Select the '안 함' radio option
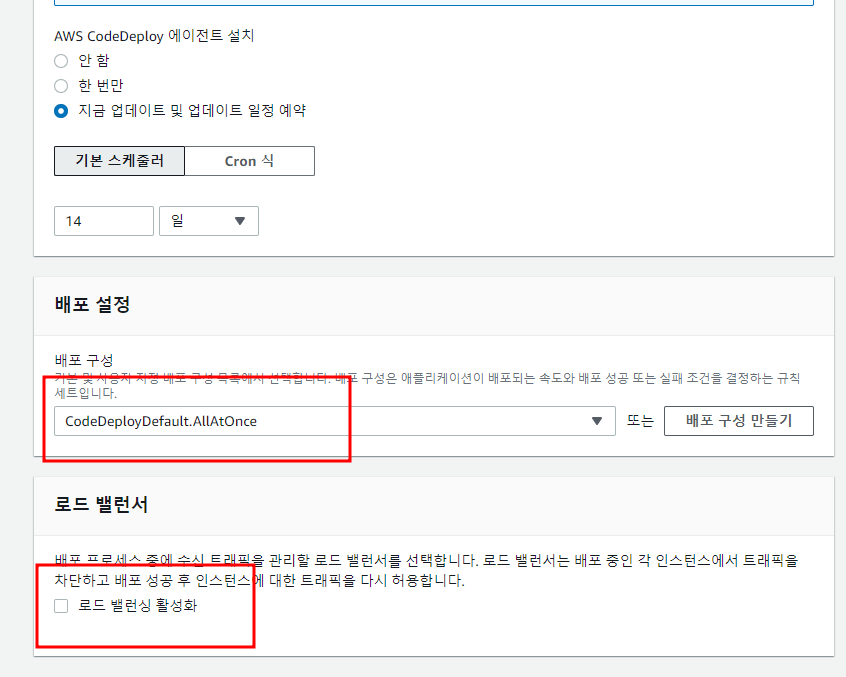Viewport: 846px width, 677px height. click(61, 61)
